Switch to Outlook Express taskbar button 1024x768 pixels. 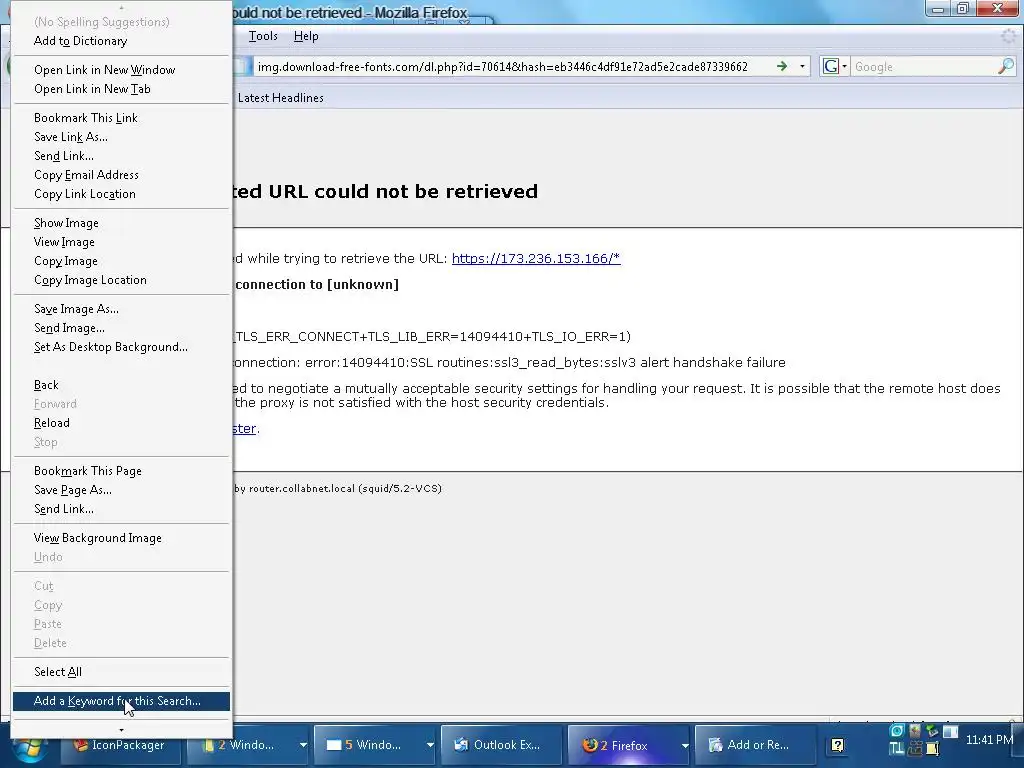pyautogui.click(x=500, y=745)
